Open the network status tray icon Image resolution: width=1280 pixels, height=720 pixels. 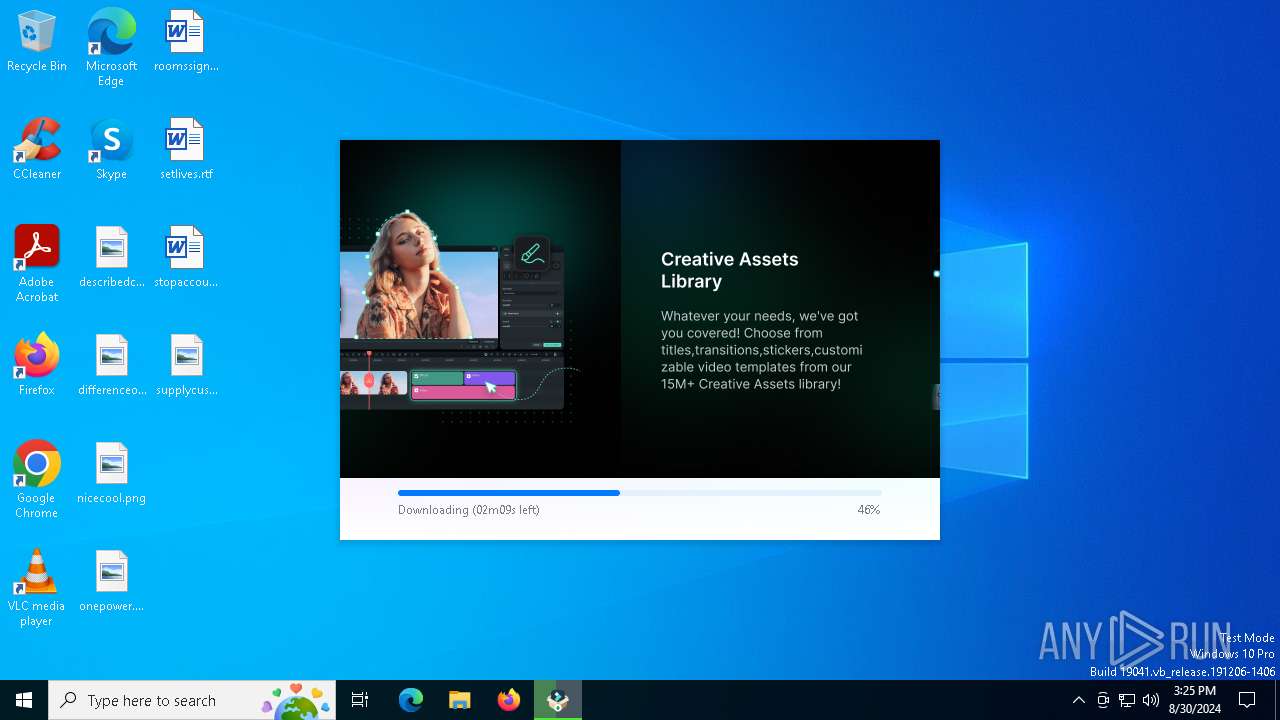(1127, 700)
